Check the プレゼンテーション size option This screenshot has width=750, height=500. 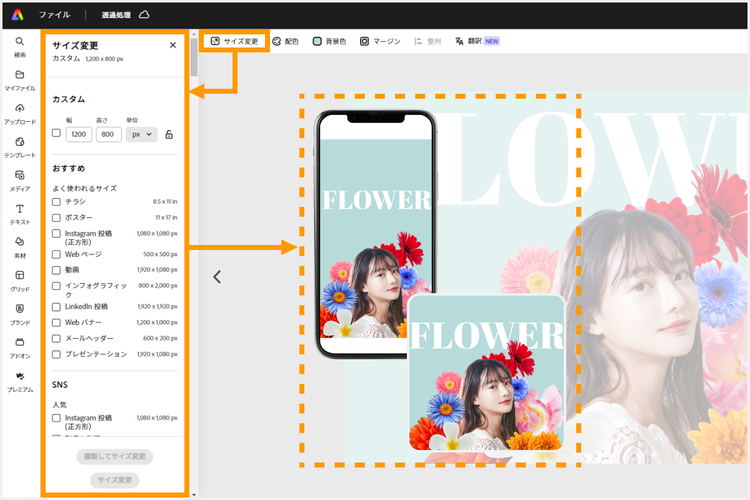coord(56,355)
